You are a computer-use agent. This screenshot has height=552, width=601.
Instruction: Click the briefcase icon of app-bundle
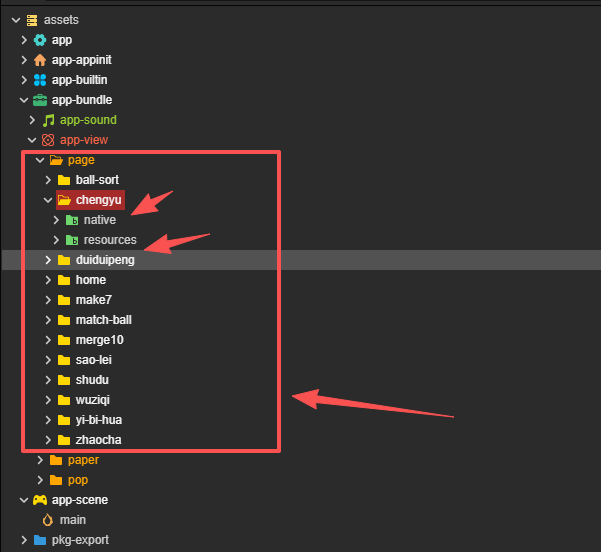tap(40, 100)
